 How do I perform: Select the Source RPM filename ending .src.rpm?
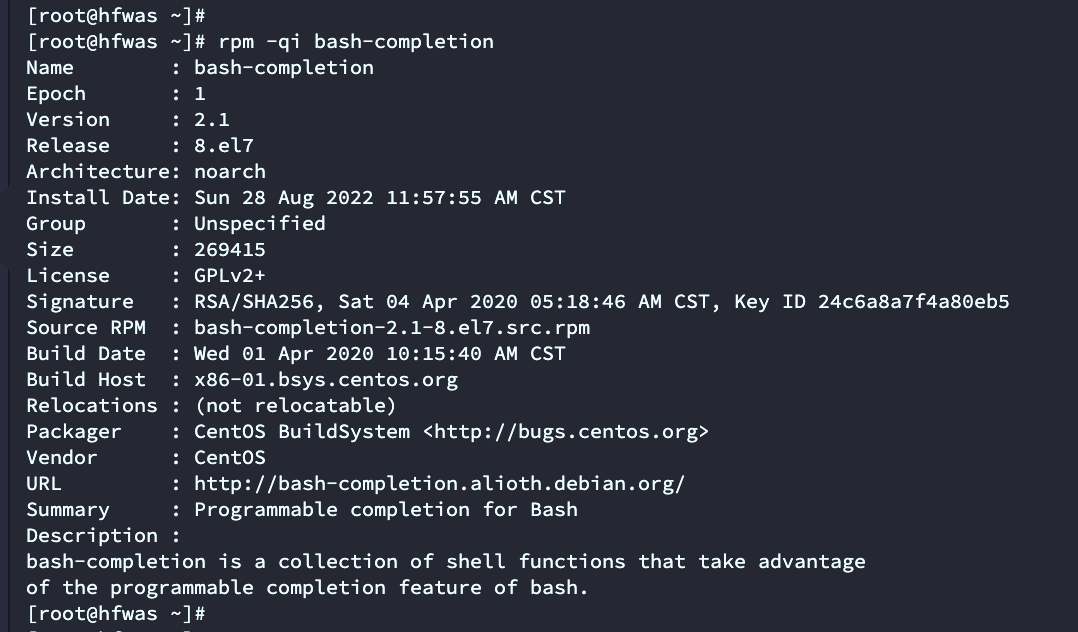pyautogui.click(x=391, y=328)
